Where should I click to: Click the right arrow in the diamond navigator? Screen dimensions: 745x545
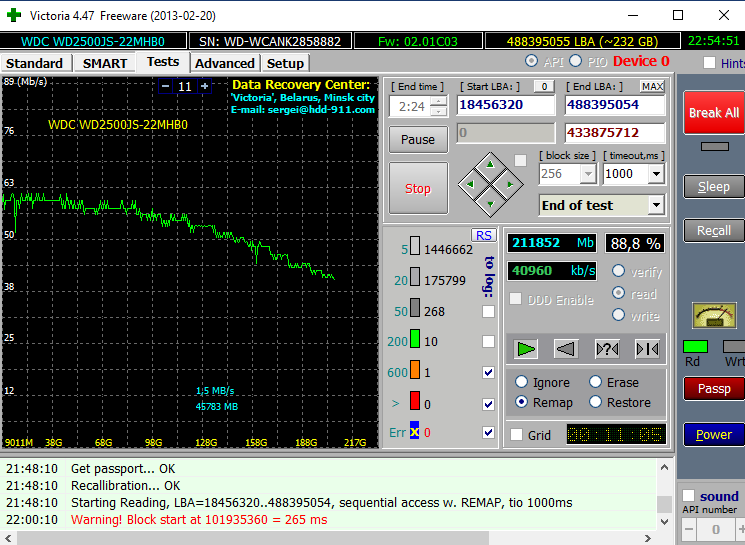(510, 184)
